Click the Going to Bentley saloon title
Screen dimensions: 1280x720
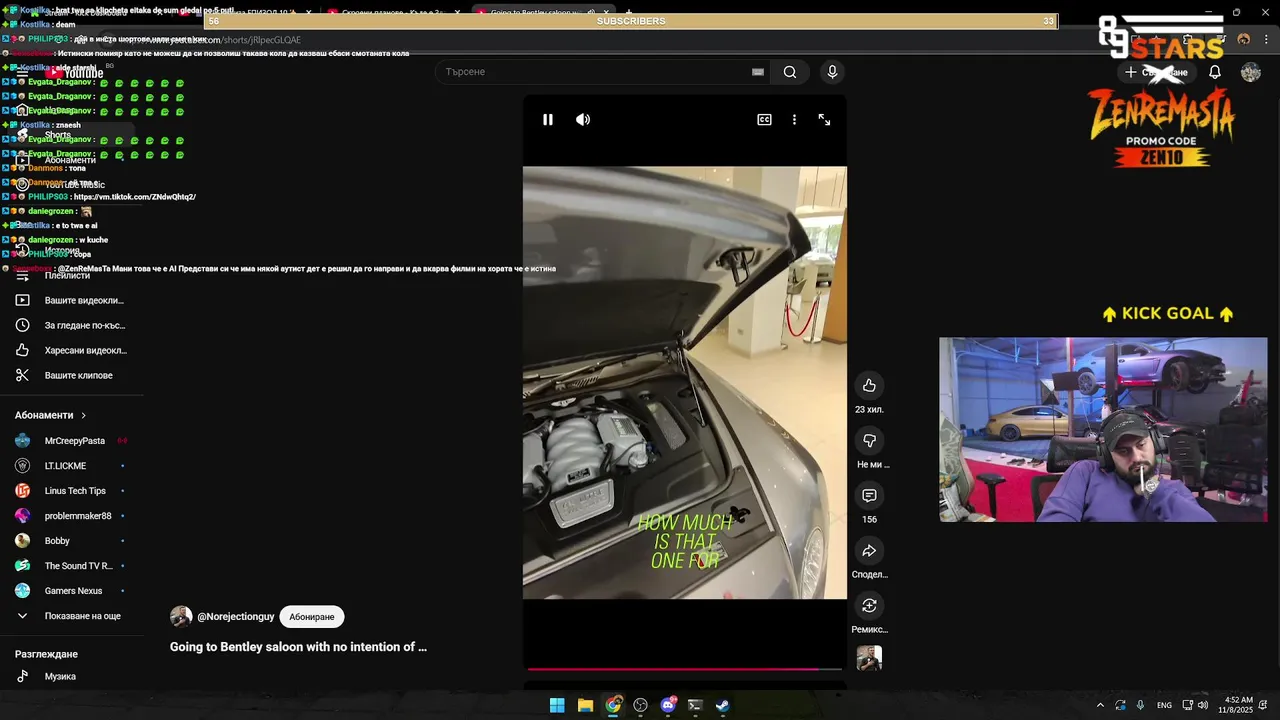298,647
